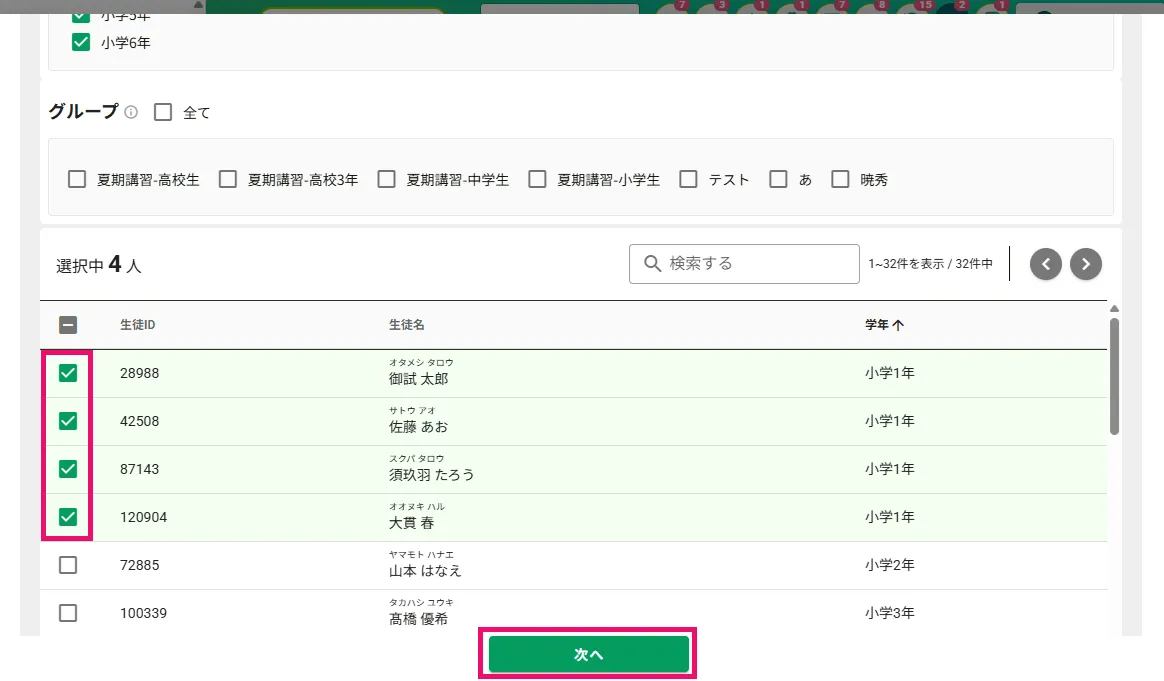This screenshot has height=681, width=1164.
Task: Click the search magnifier icon
Action: pos(652,264)
